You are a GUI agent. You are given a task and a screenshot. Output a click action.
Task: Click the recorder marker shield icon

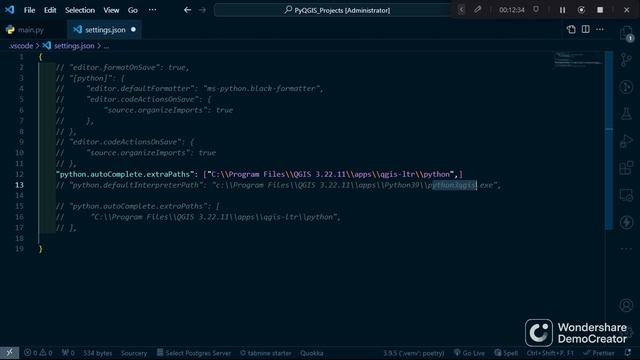[536, 10]
